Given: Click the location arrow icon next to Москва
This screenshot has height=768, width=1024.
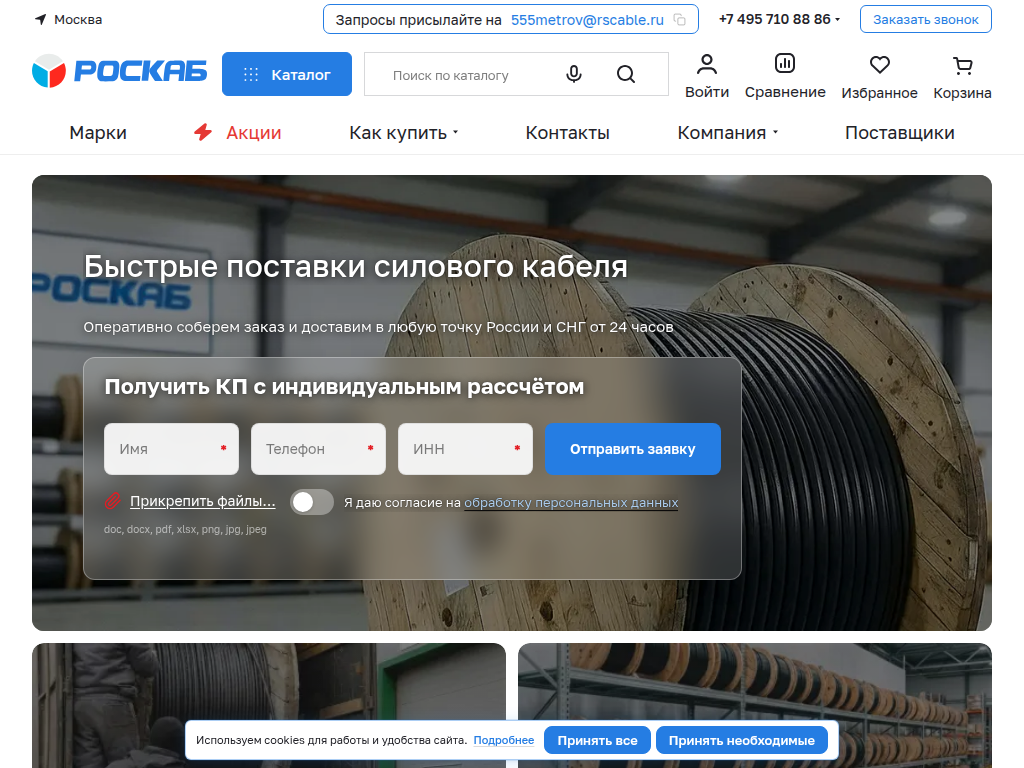Looking at the screenshot, I should [x=40, y=20].
